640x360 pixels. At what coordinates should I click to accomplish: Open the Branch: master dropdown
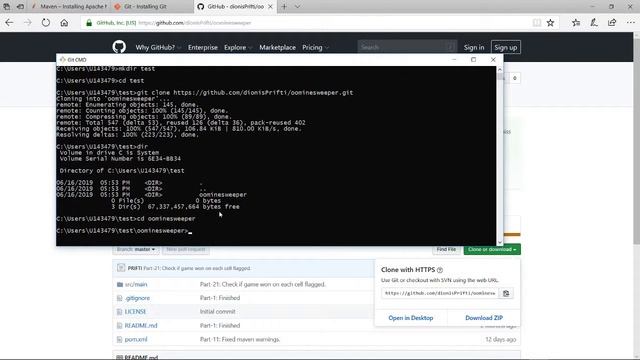(x=136, y=249)
